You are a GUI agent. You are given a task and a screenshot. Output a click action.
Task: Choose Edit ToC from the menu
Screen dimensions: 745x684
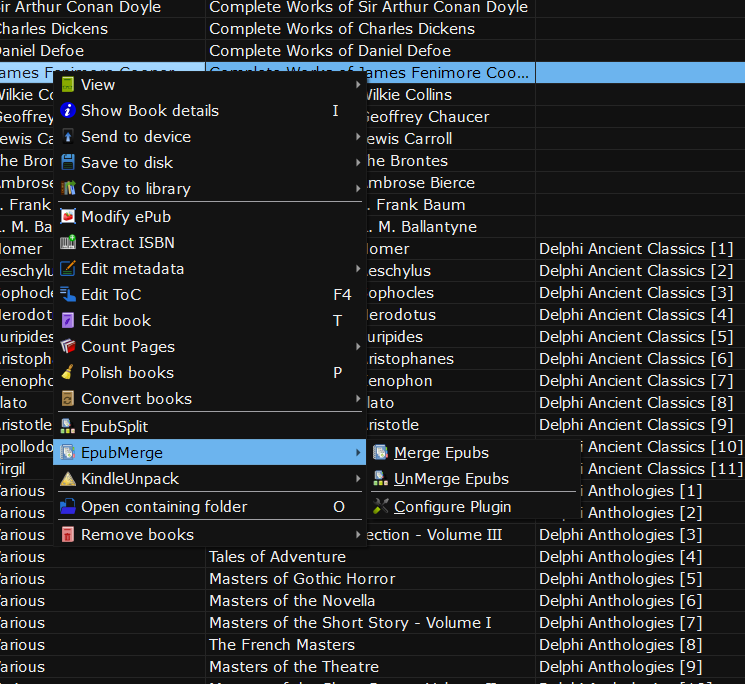pos(210,294)
